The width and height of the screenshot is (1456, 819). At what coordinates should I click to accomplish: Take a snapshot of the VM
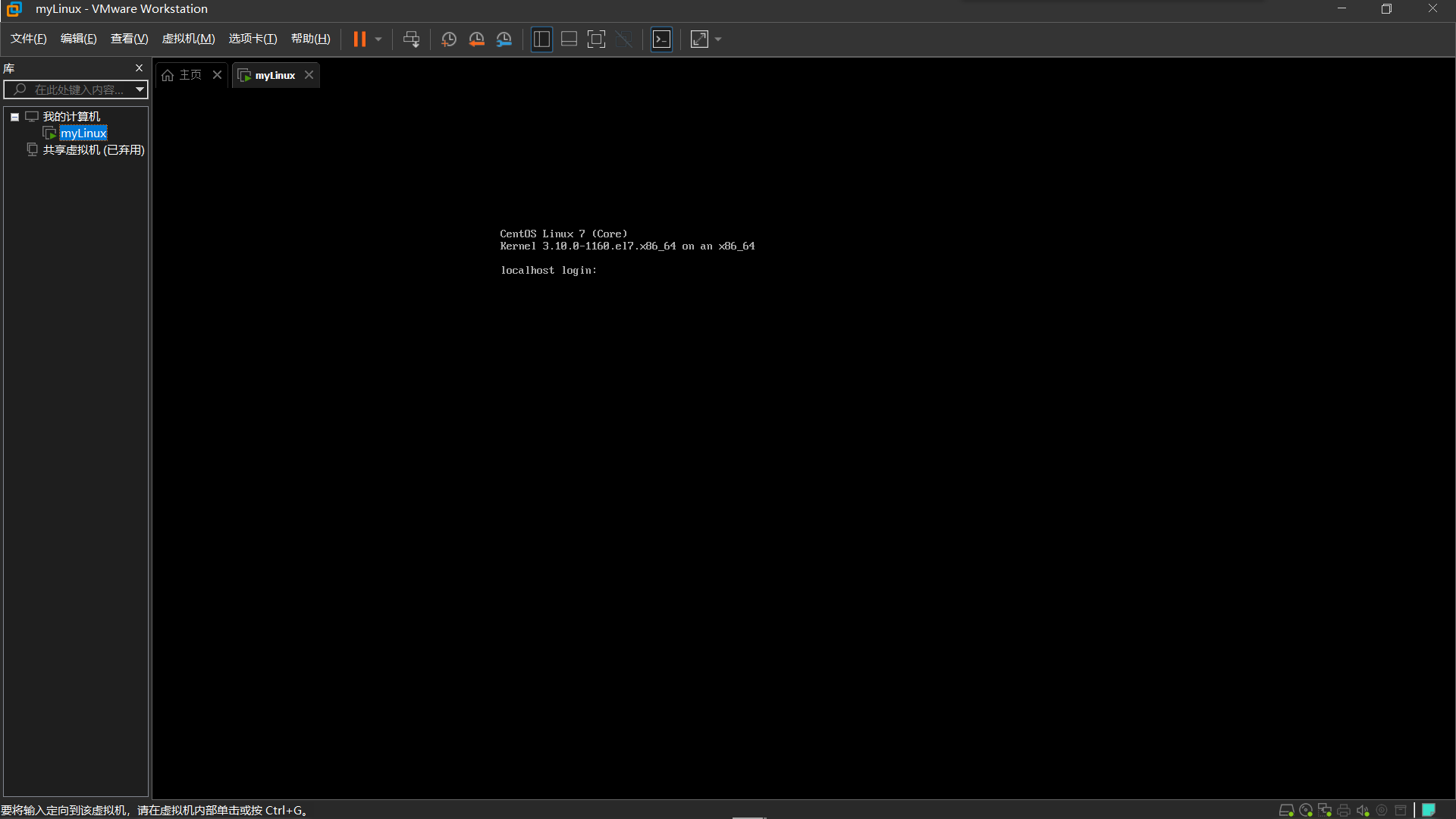tap(448, 39)
